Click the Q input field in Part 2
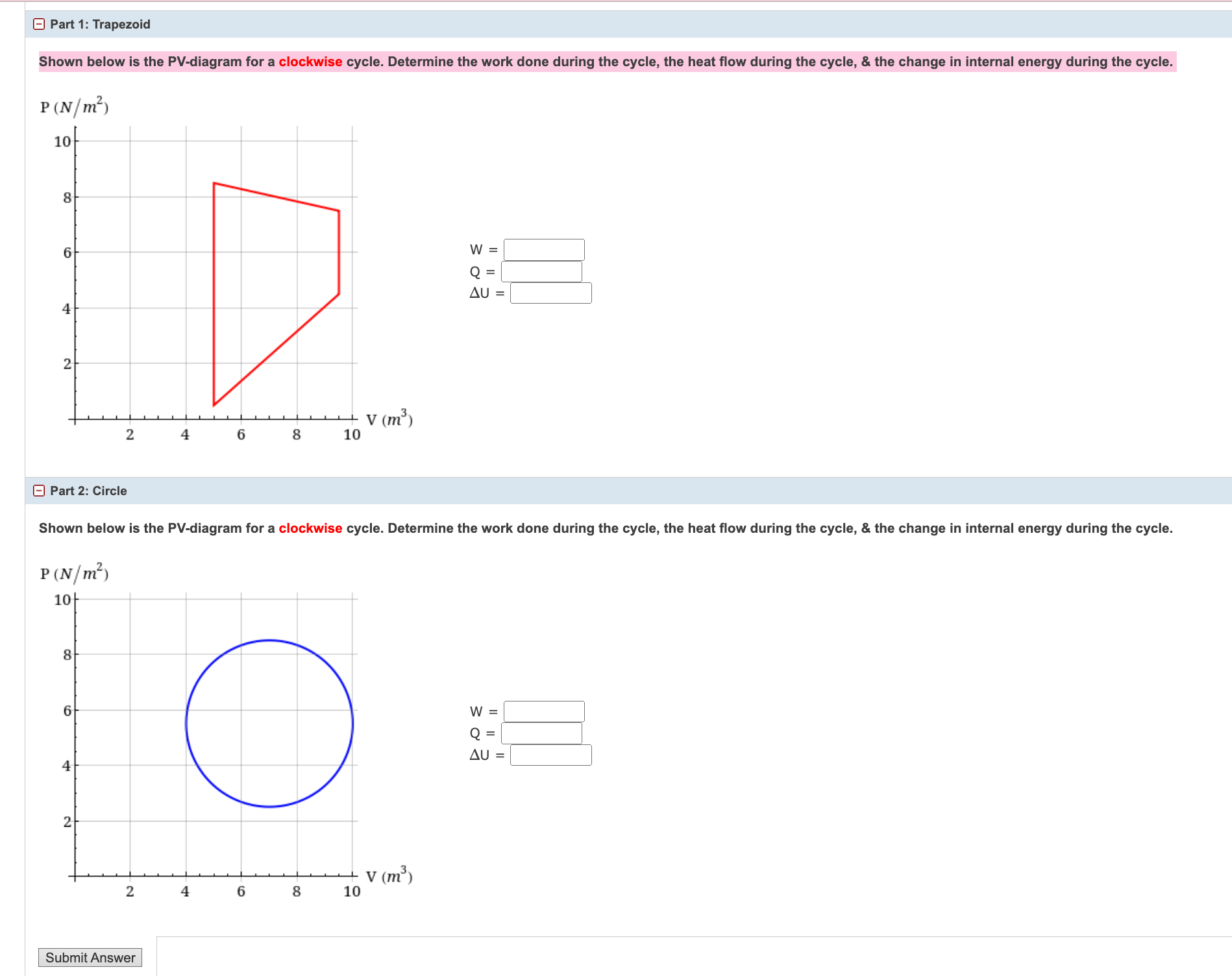This screenshot has height=976, width=1232. point(542,733)
